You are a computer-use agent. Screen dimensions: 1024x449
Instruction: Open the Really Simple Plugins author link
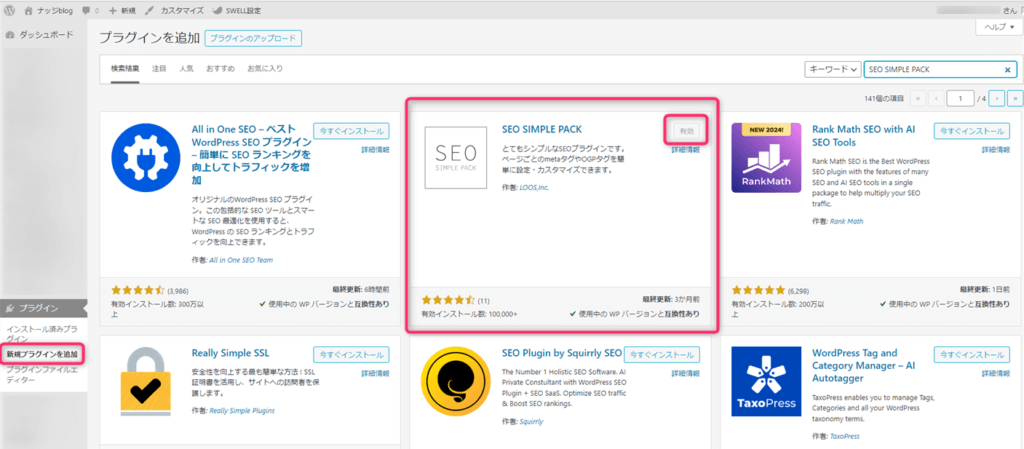[x=242, y=410]
